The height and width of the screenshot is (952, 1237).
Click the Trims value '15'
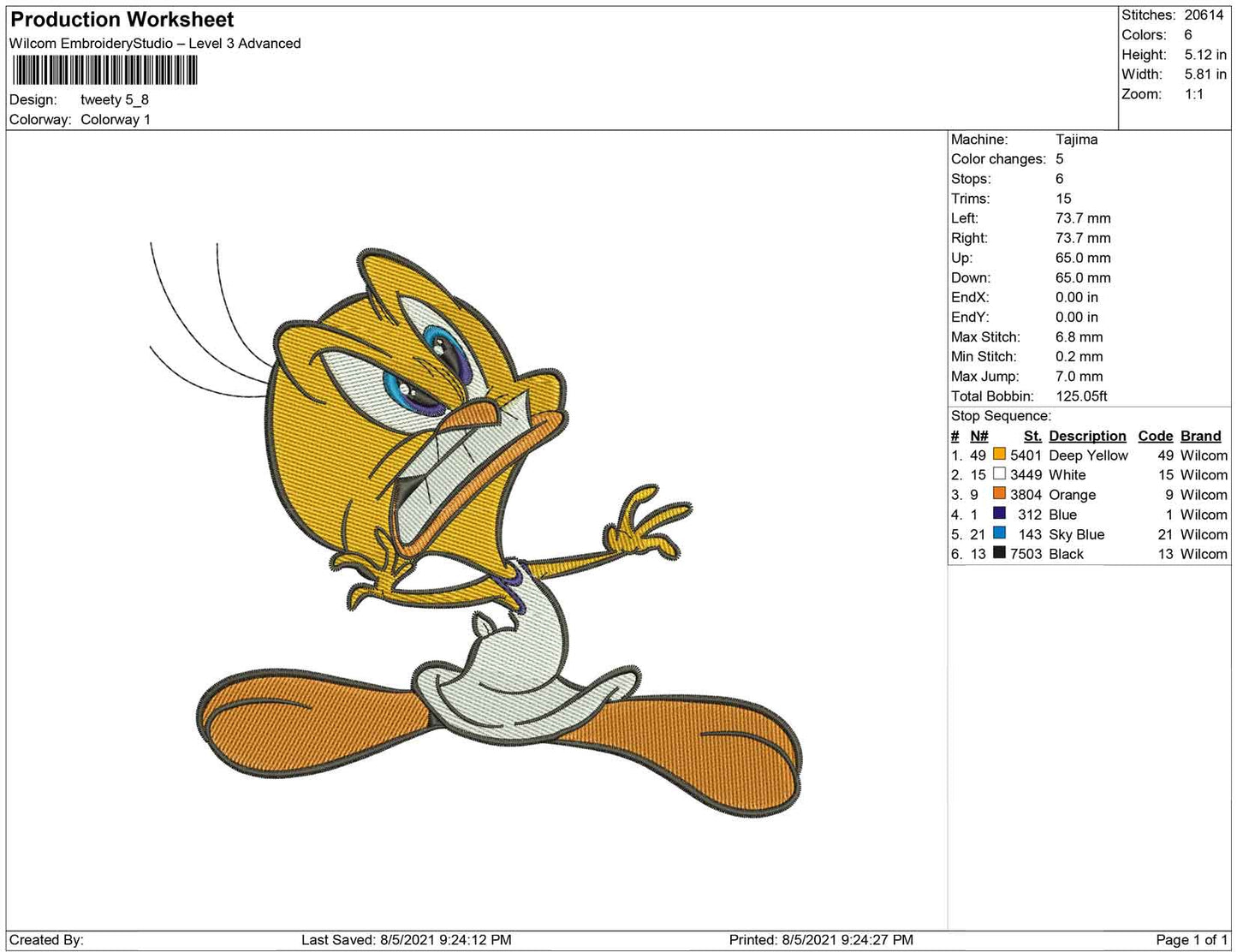pyautogui.click(x=1063, y=199)
